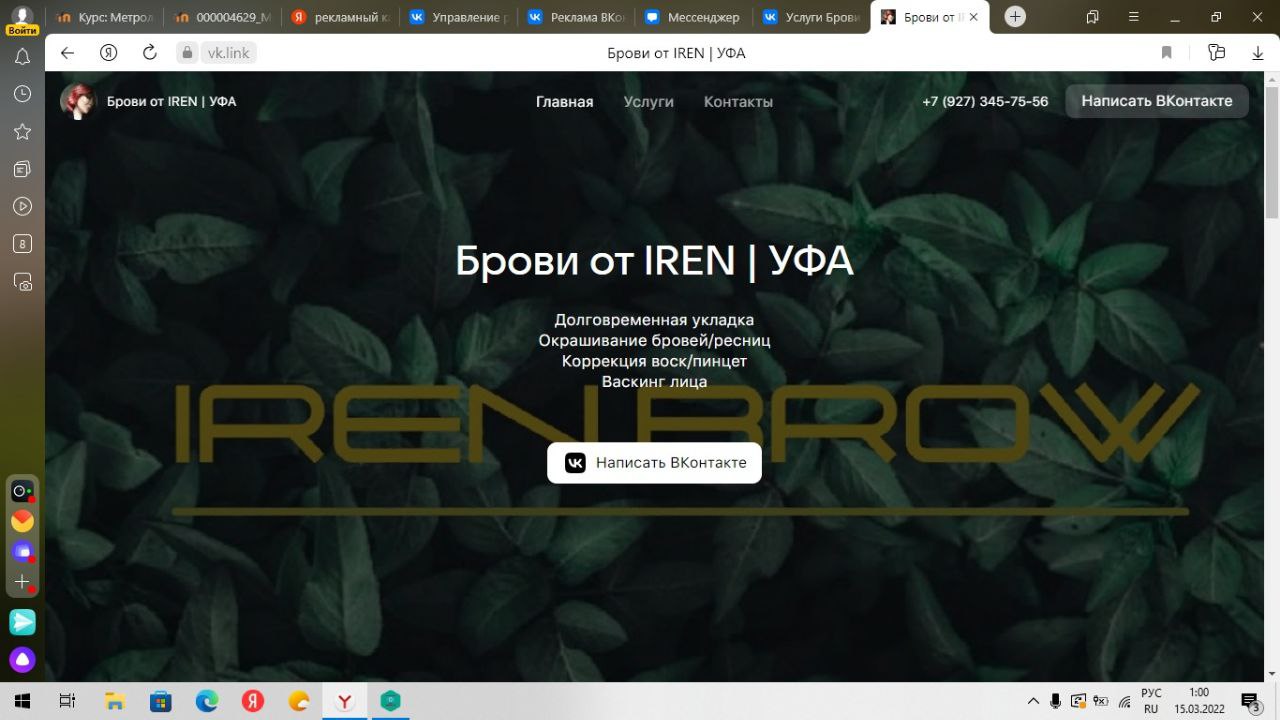Click the Войти profile avatar
This screenshot has height=720, width=1280.
click(21, 20)
